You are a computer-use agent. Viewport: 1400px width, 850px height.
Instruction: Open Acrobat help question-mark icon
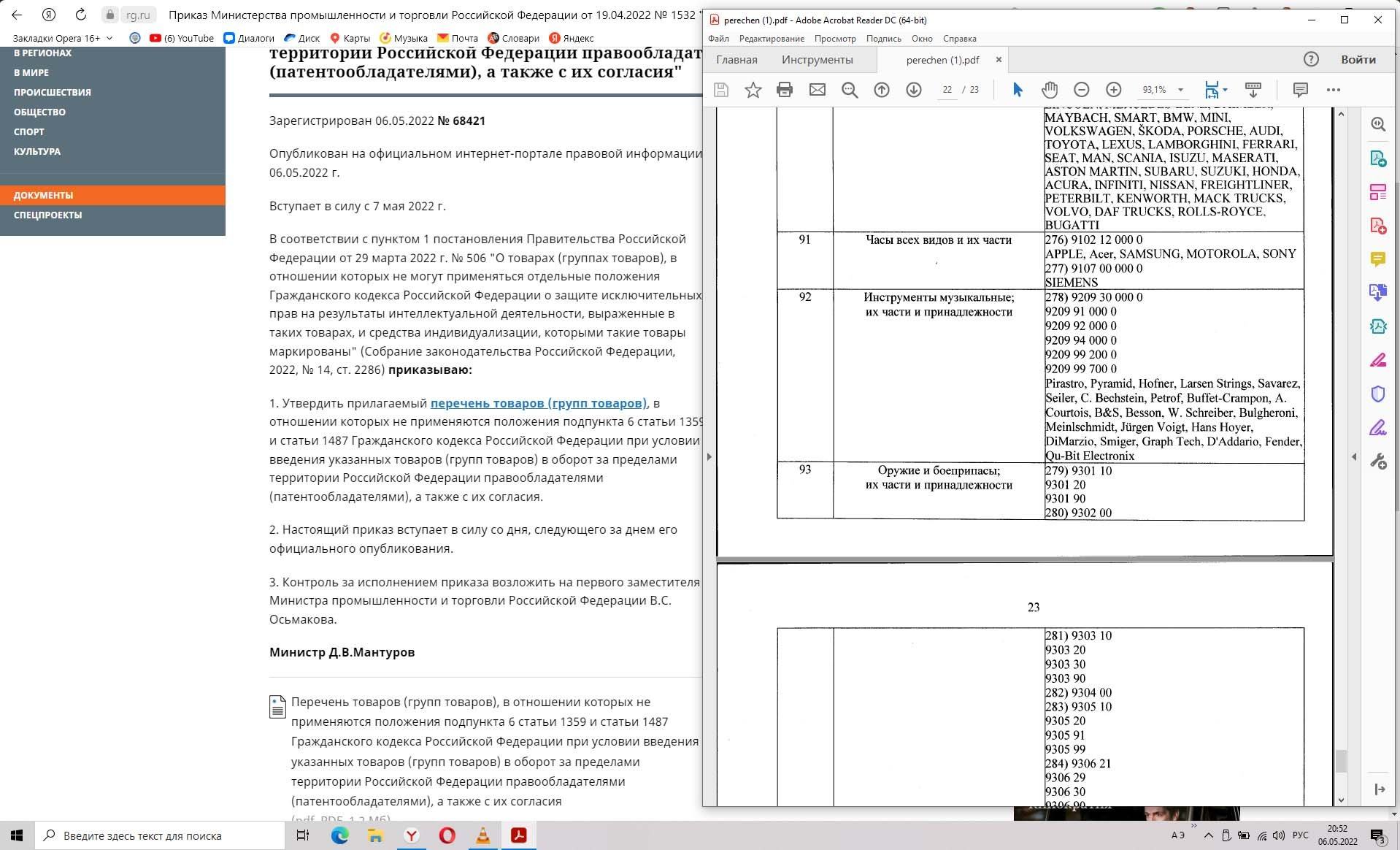[1311, 59]
